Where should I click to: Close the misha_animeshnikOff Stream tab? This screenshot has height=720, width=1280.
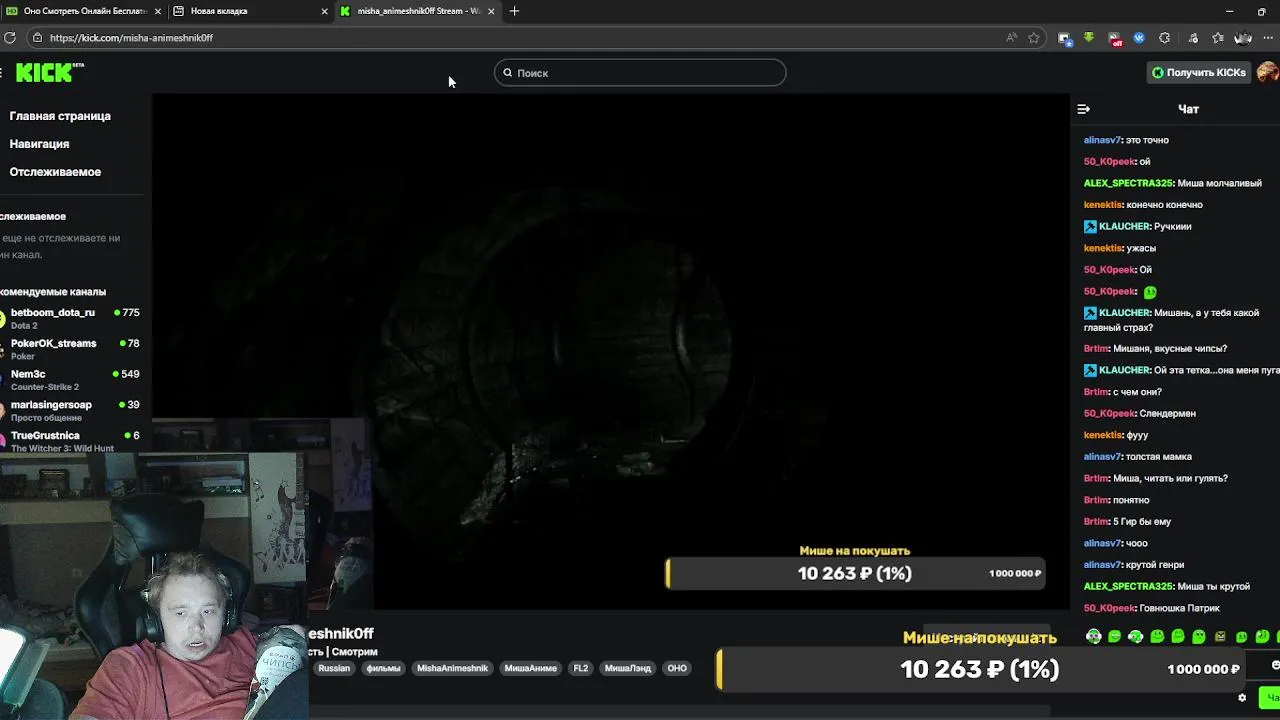tap(491, 11)
